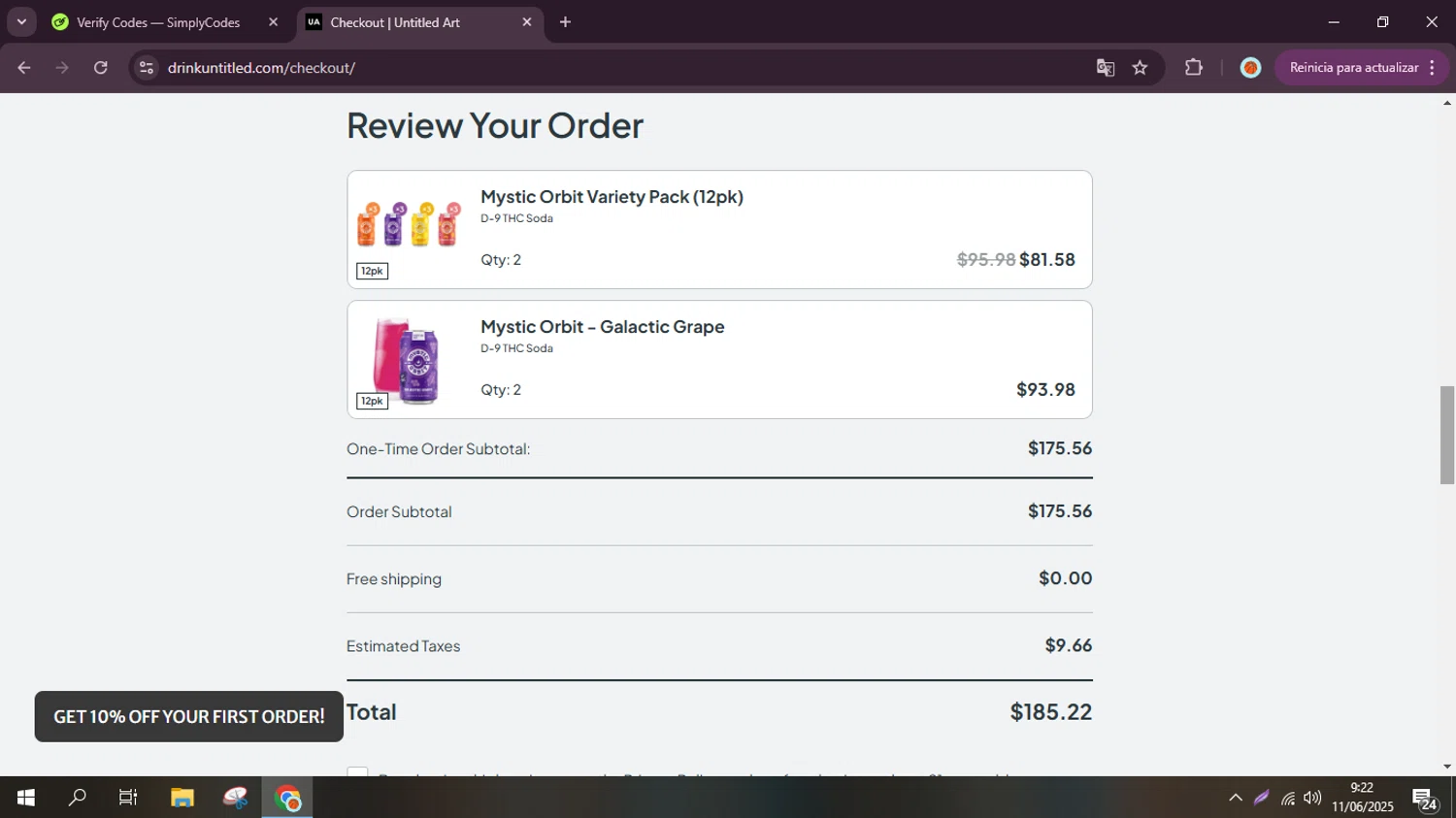1456x818 pixels.
Task: Bookmark this page with the star icon
Action: 1140,68
